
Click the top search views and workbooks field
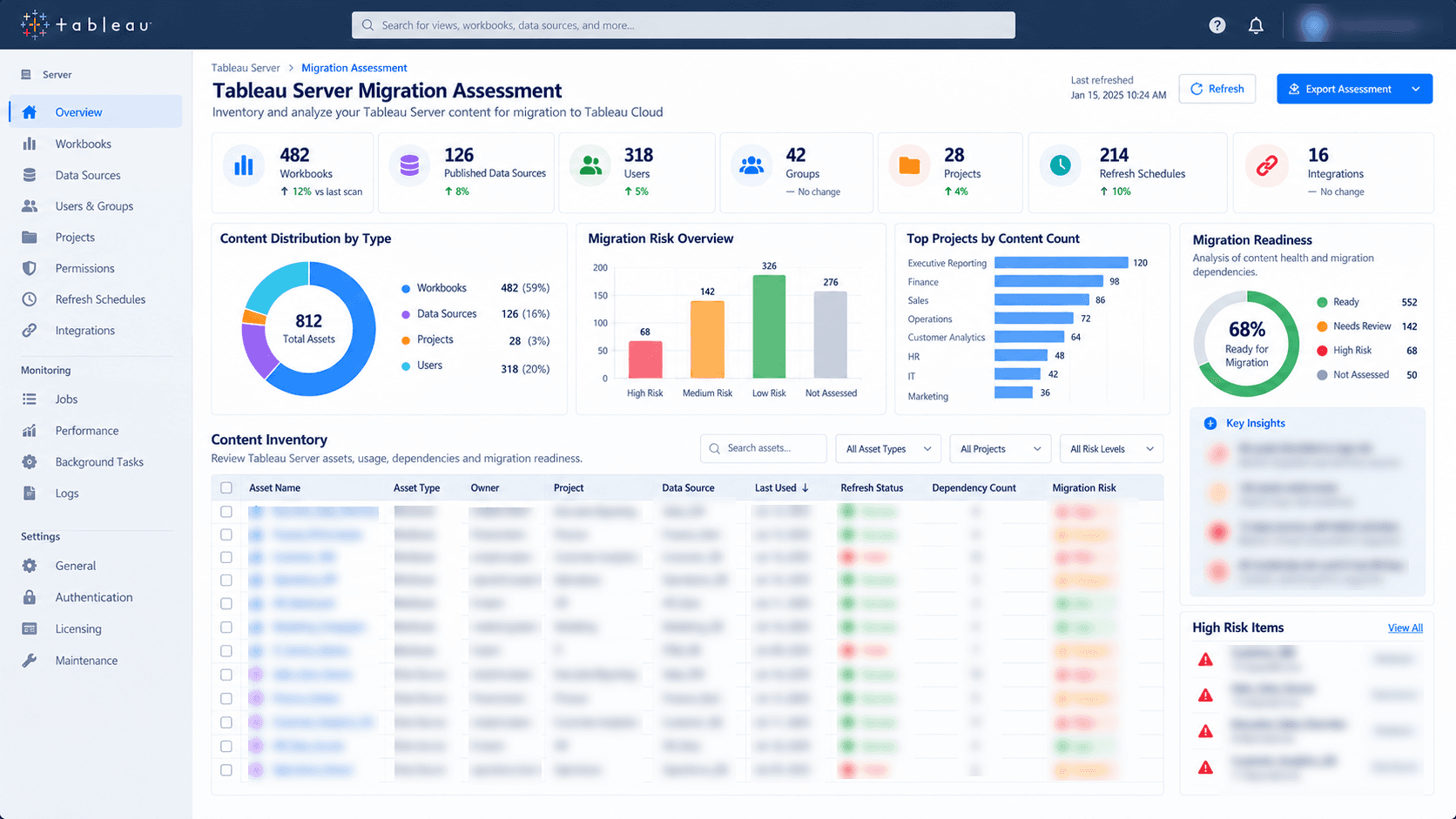(x=684, y=25)
